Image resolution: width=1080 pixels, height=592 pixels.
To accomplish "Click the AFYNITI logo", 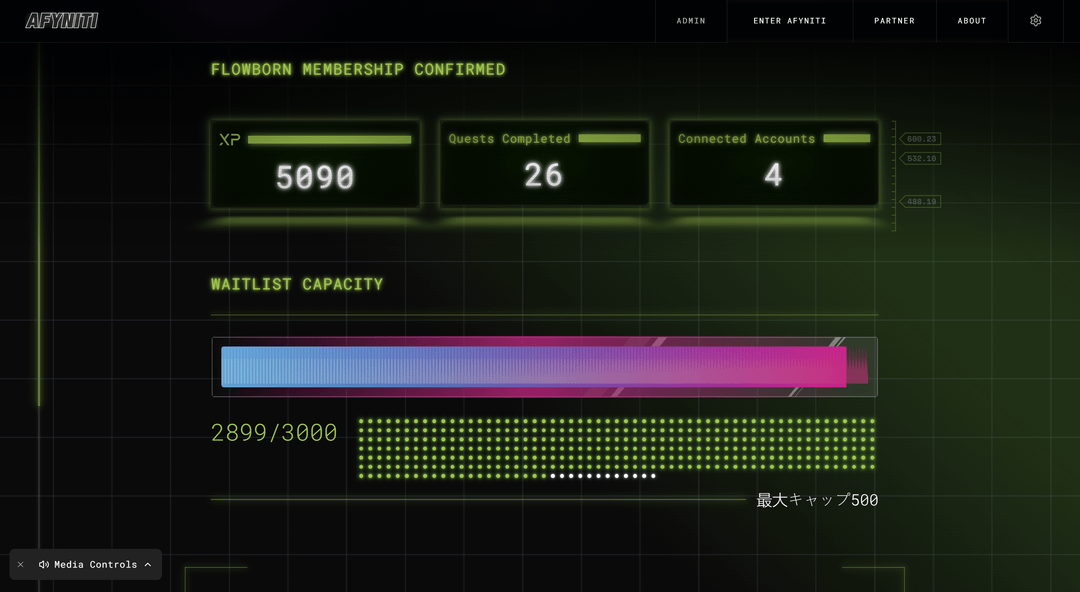I will coord(62,21).
